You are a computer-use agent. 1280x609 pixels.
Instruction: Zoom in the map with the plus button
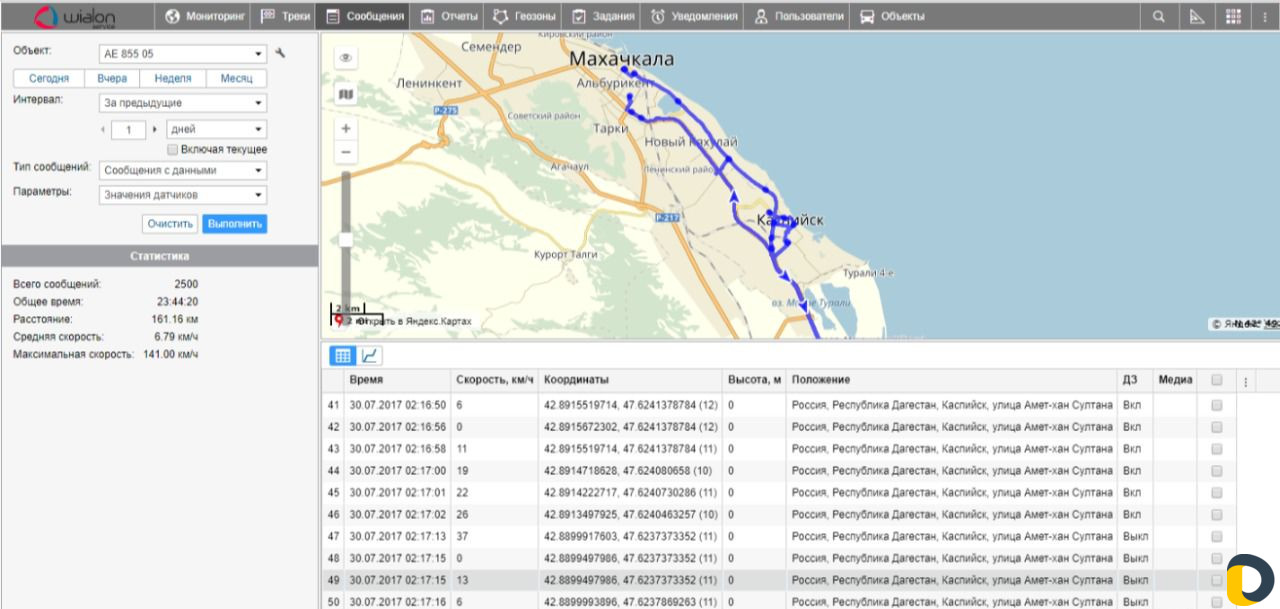[346, 129]
